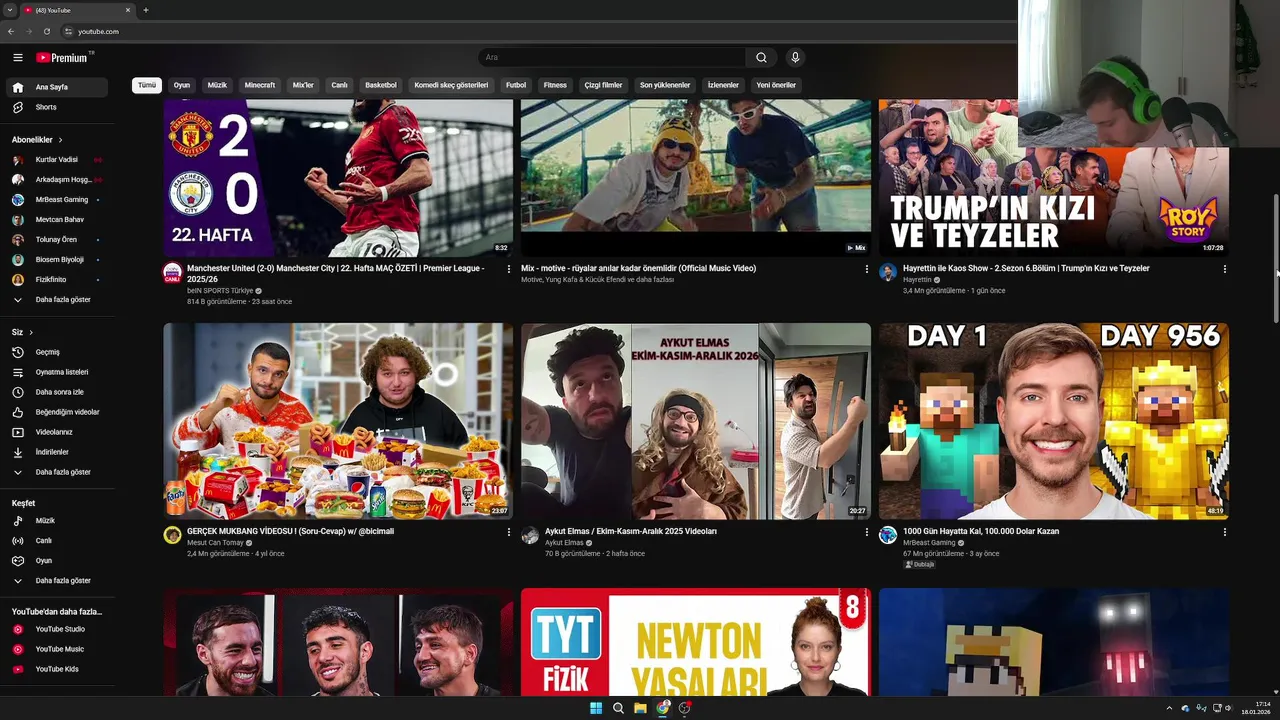Open options menu for Hayrettin Kaos Show video
This screenshot has height=720, width=1280.
click(x=1224, y=269)
